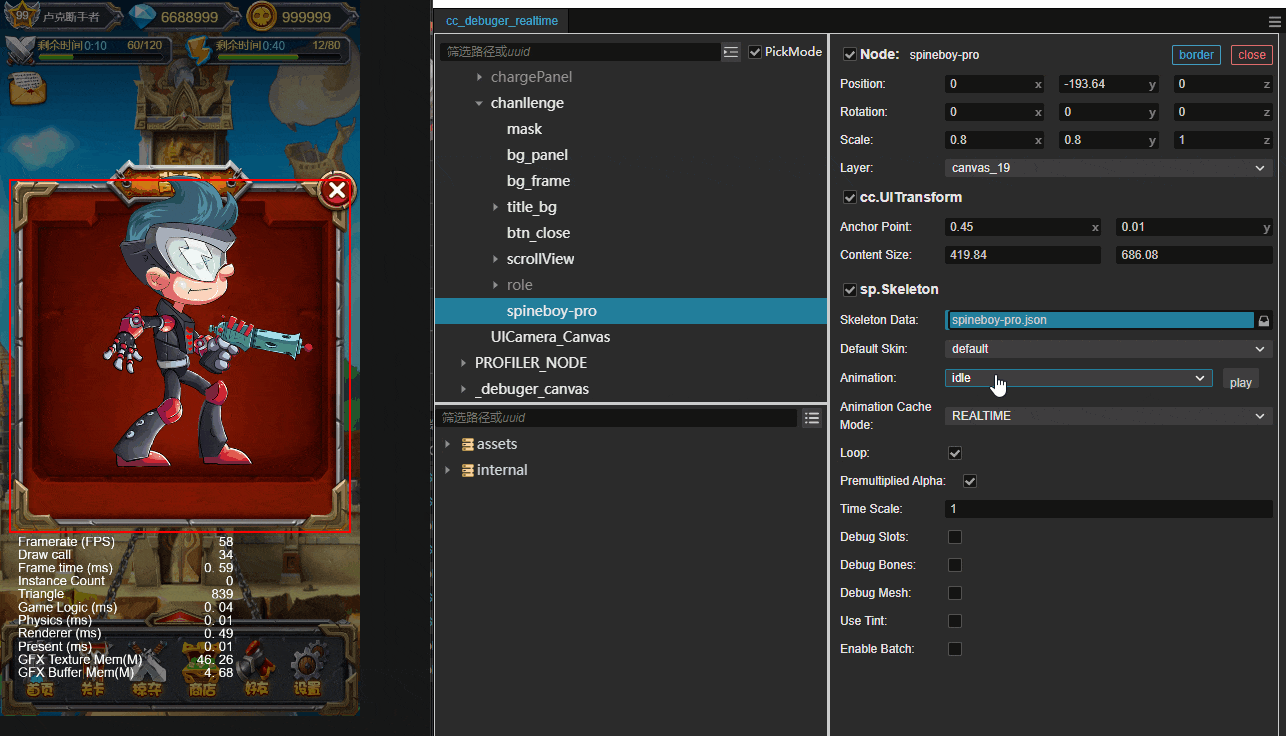The width and height of the screenshot is (1286, 736).
Task: Toggle the PickMode checkbox
Action: (755, 52)
